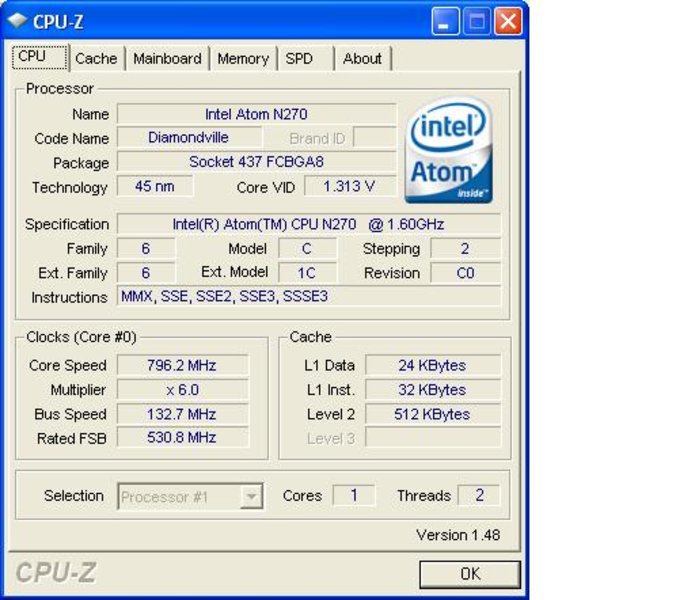Open the Mainboard tab

167,58
